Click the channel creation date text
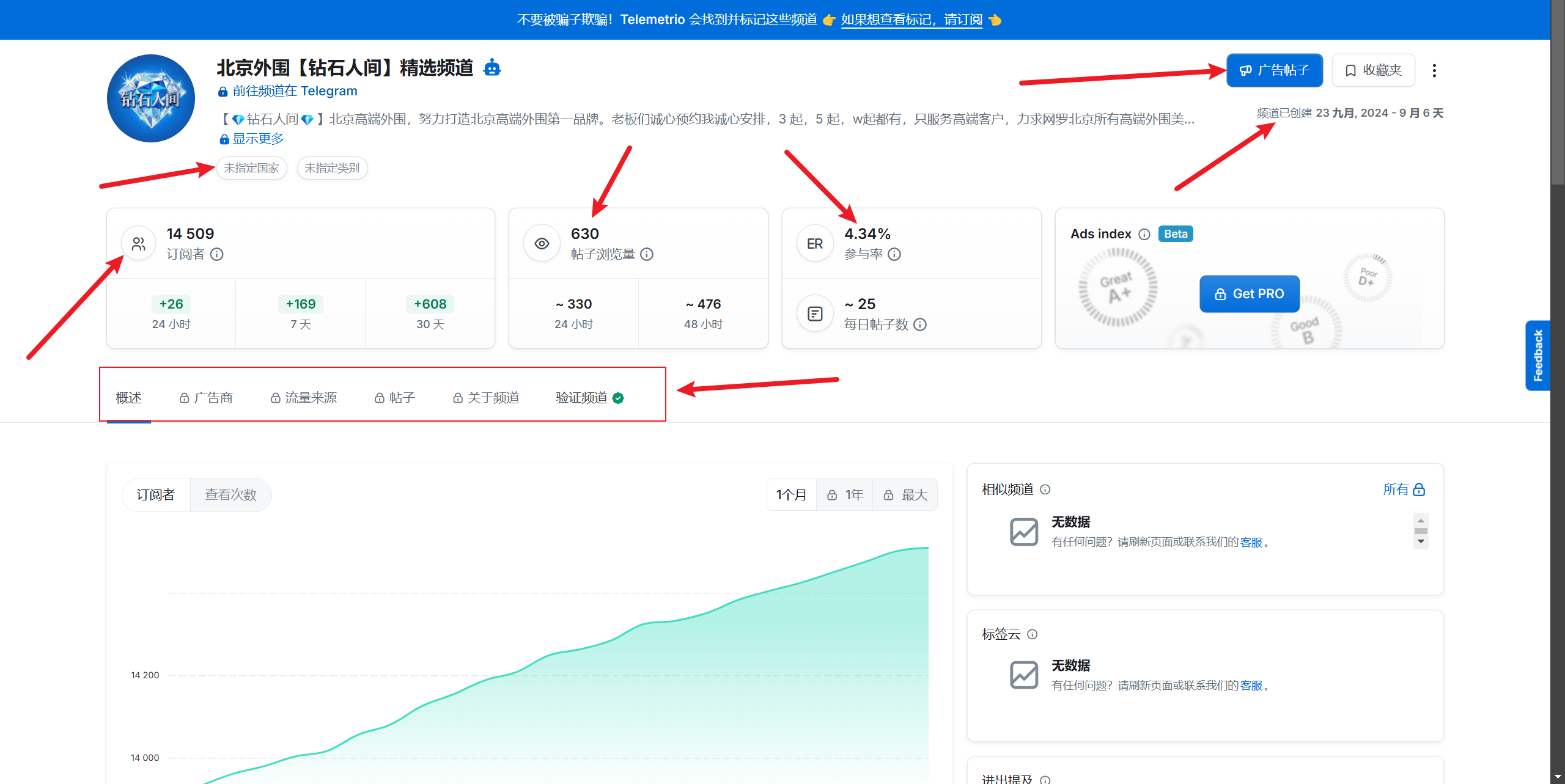The image size is (1565, 784). pyautogui.click(x=1350, y=113)
